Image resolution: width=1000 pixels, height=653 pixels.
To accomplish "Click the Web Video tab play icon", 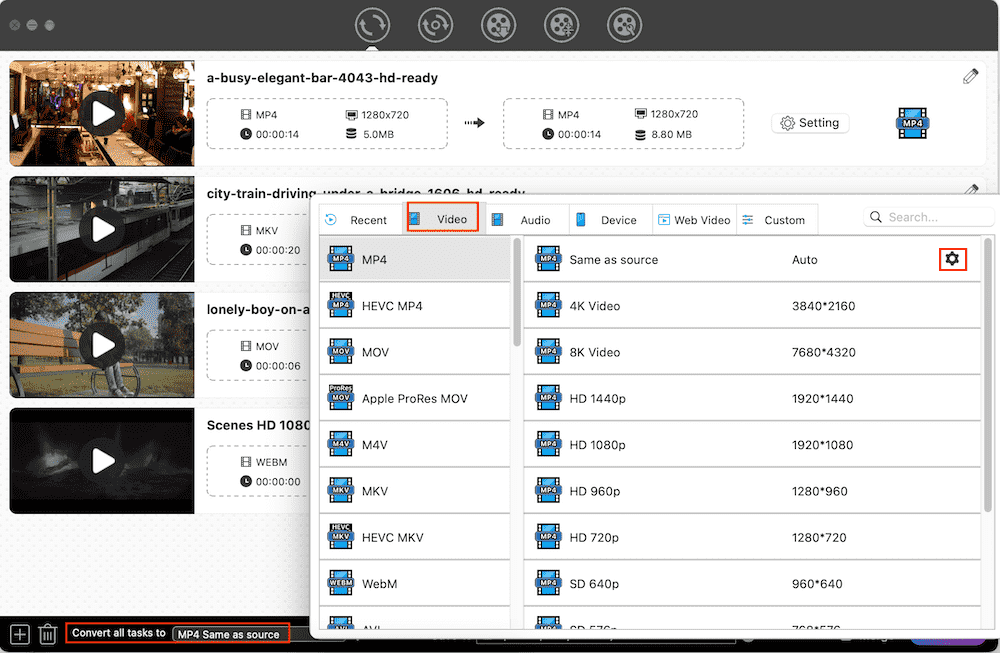I will coord(664,220).
